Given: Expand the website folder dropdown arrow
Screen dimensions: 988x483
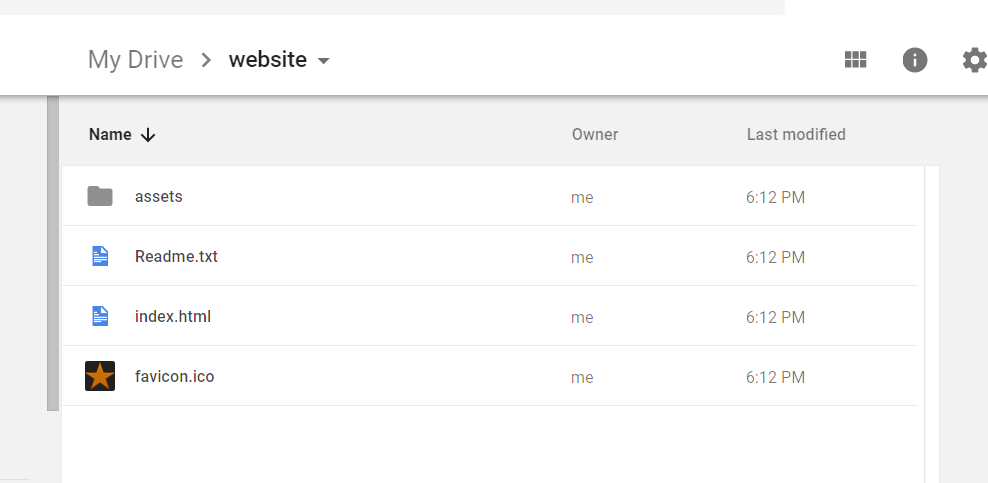Looking at the screenshot, I should coord(323,61).
